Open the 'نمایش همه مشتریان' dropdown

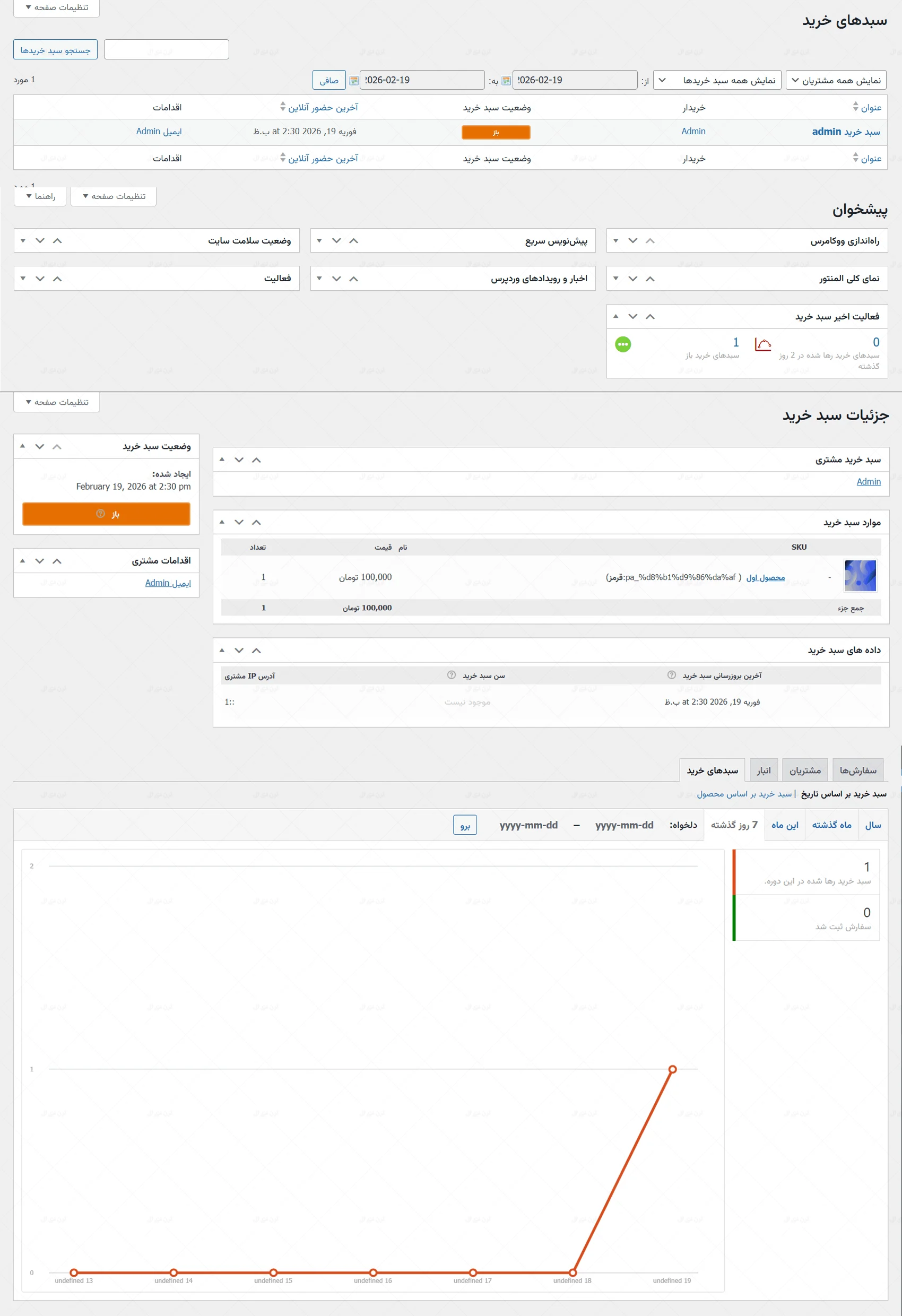pyautogui.click(x=836, y=81)
